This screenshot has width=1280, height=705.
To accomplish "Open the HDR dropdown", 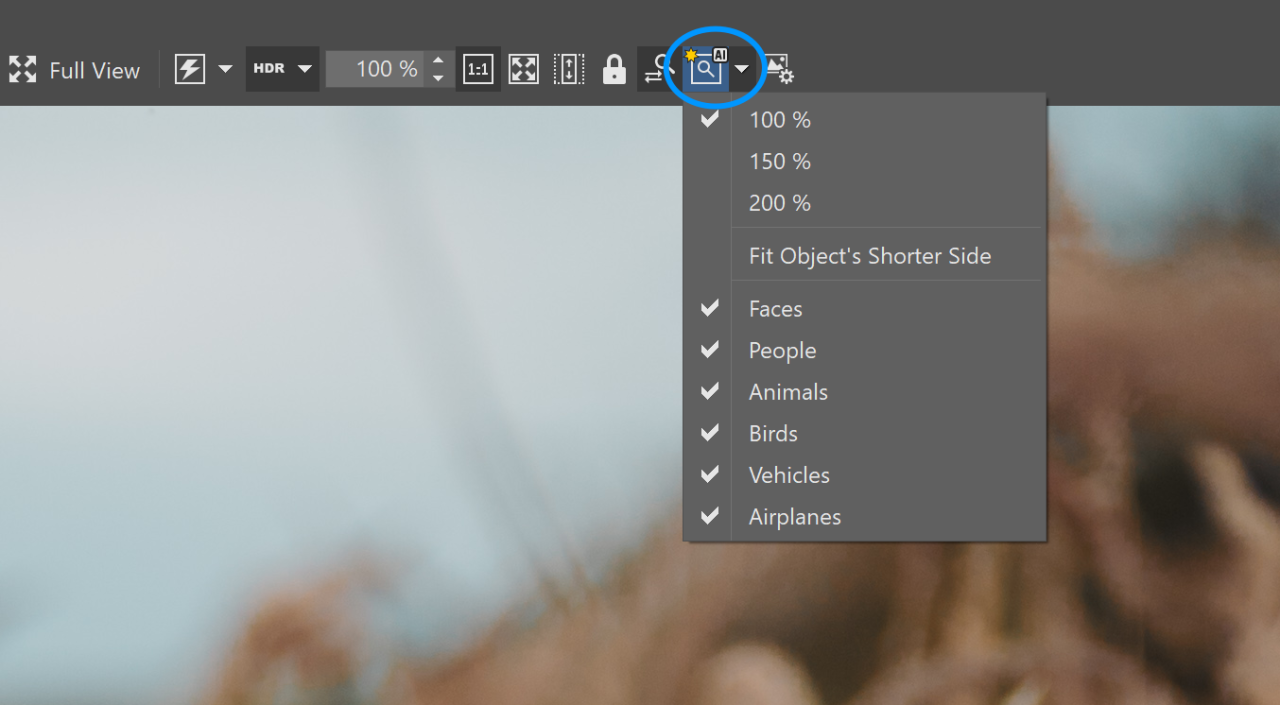I will [282, 69].
